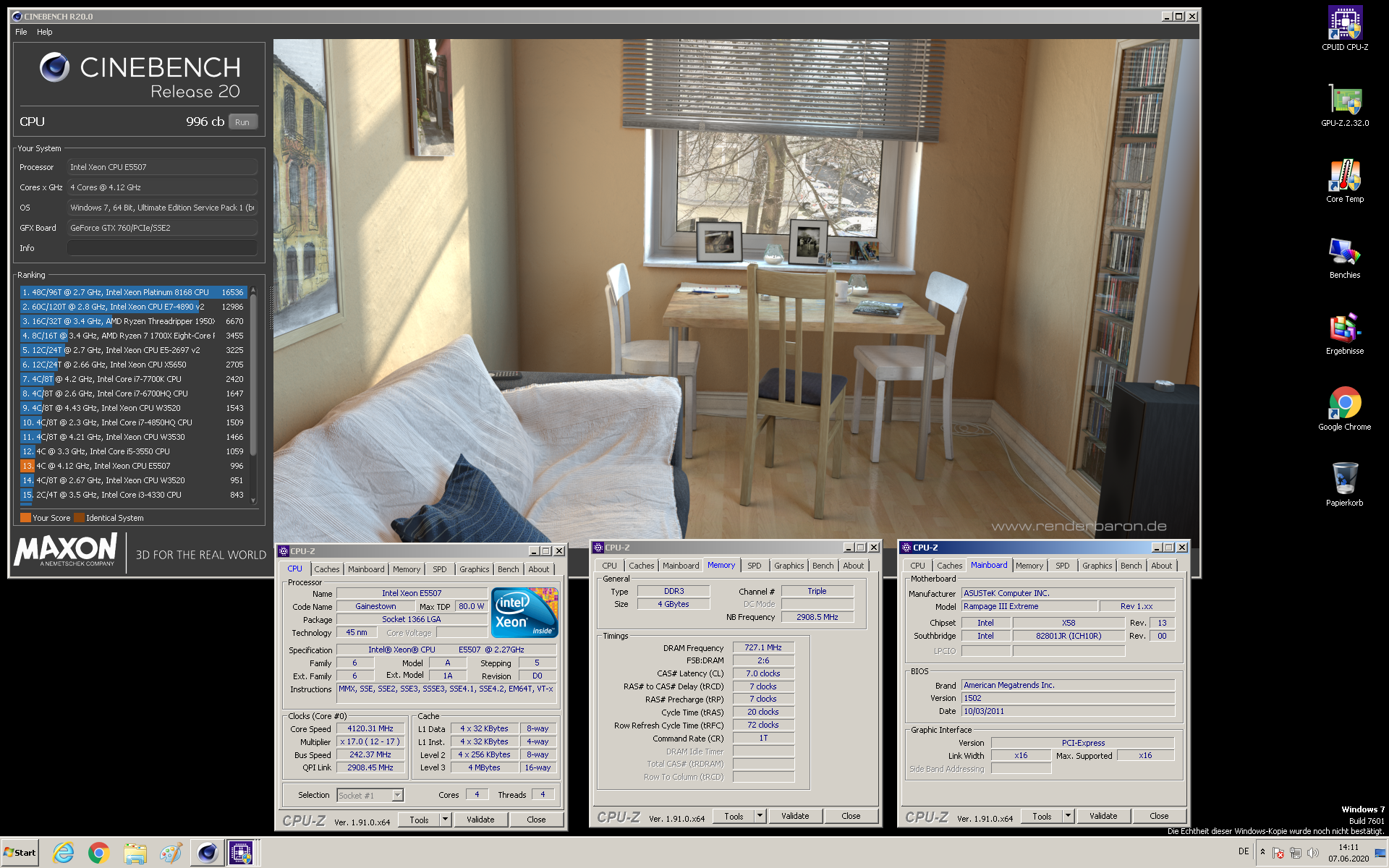Image resolution: width=1389 pixels, height=868 pixels.
Task: Click the DE language indicator
Action: tap(1244, 851)
